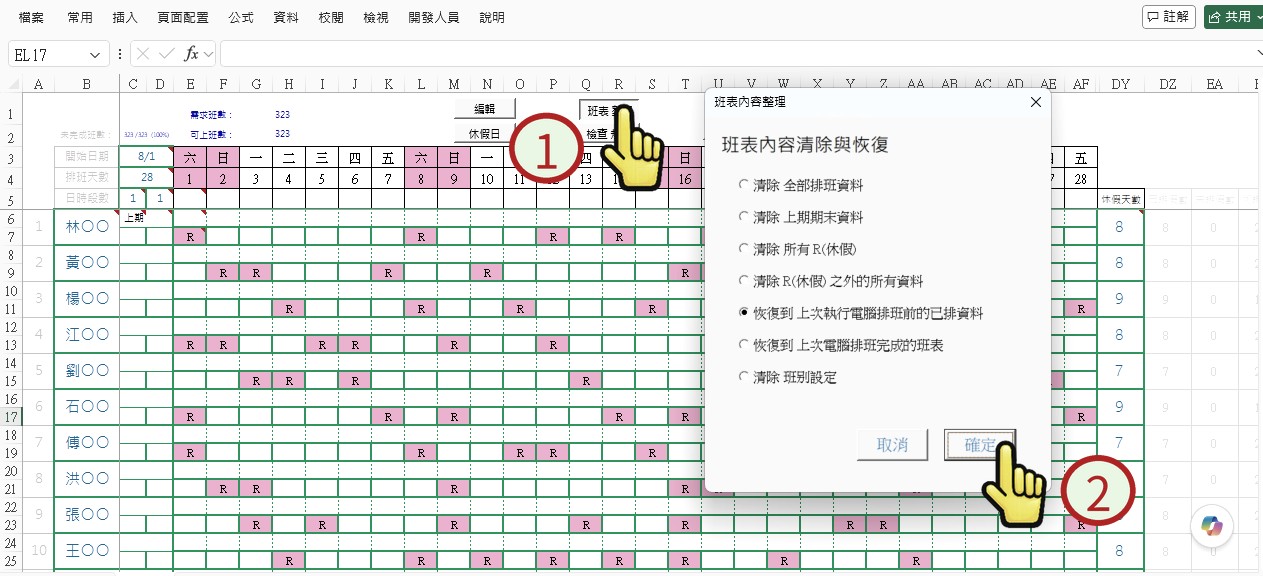Click the formula bar Cancel (X) icon
The width and height of the screenshot is (1263, 576).
coord(144,53)
